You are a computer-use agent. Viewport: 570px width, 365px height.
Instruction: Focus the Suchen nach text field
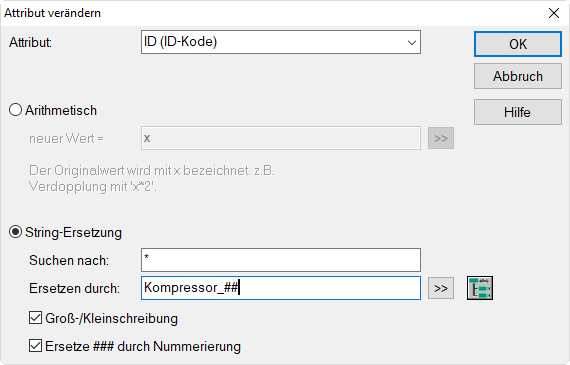click(281, 260)
